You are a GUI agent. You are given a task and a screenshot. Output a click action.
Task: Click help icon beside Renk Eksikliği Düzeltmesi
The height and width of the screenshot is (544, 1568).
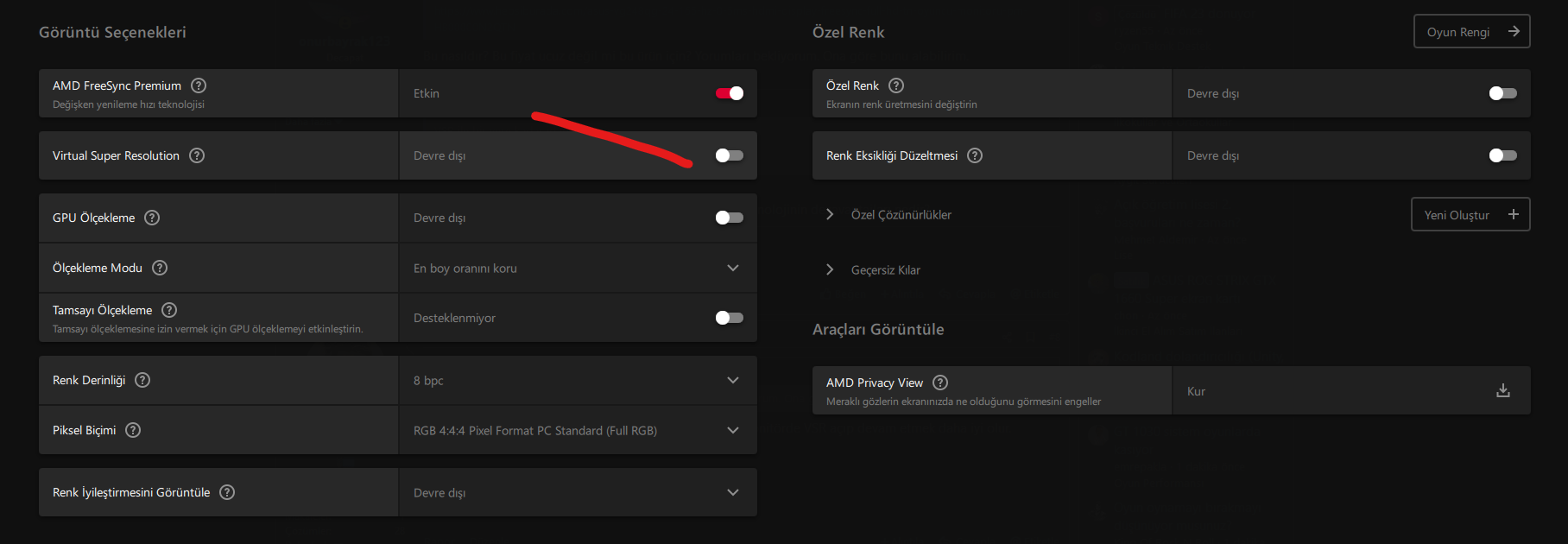(x=975, y=155)
